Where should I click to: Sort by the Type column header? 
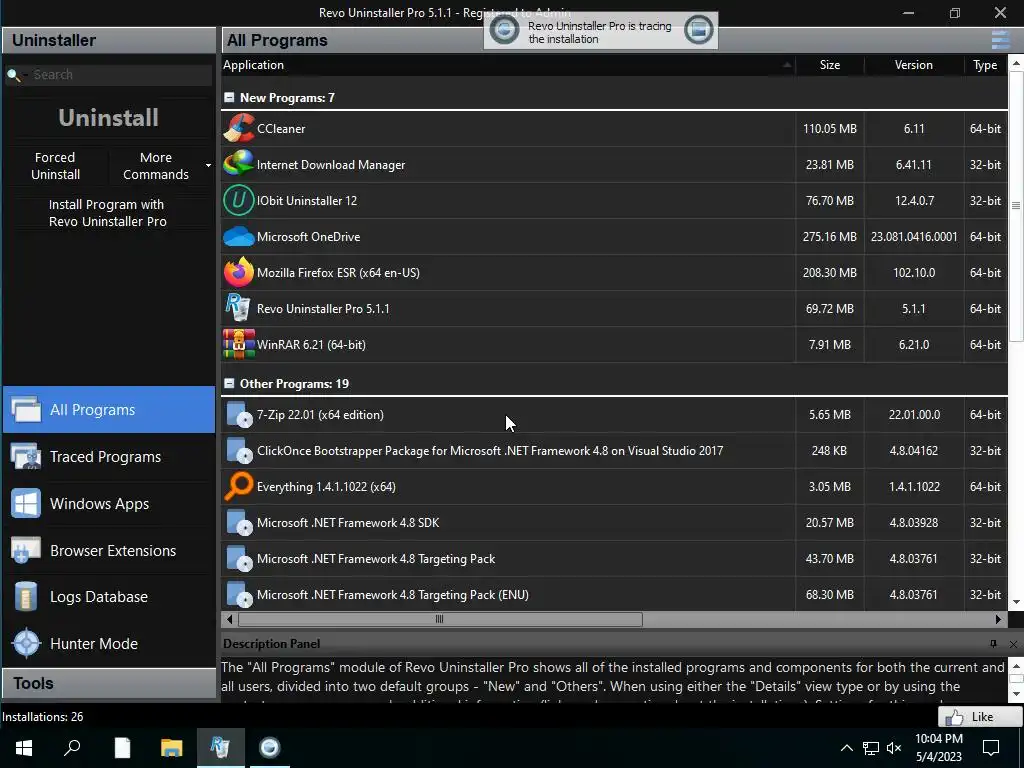[x=985, y=65]
